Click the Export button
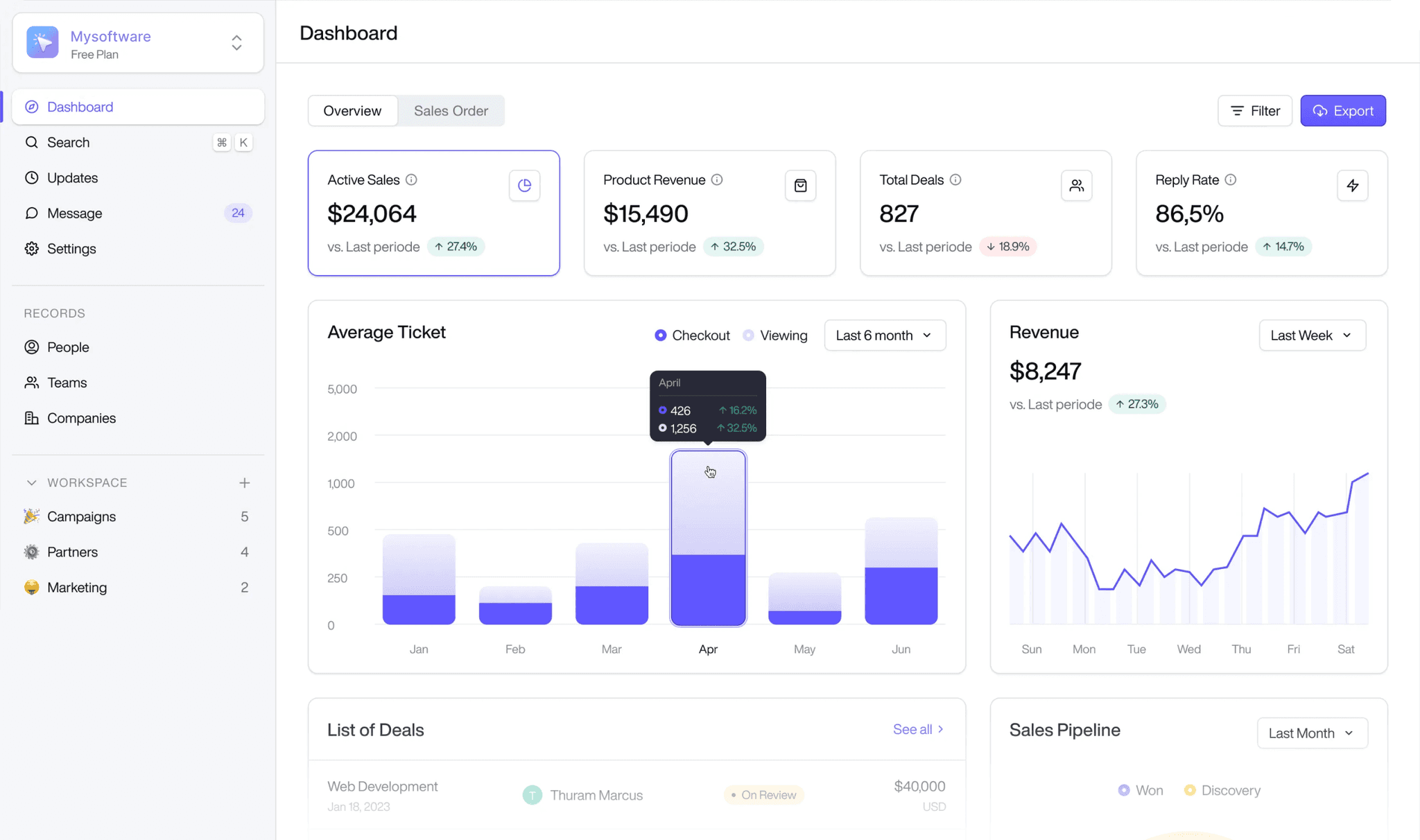This screenshot has width=1420, height=840. pyautogui.click(x=1342, y=111)
